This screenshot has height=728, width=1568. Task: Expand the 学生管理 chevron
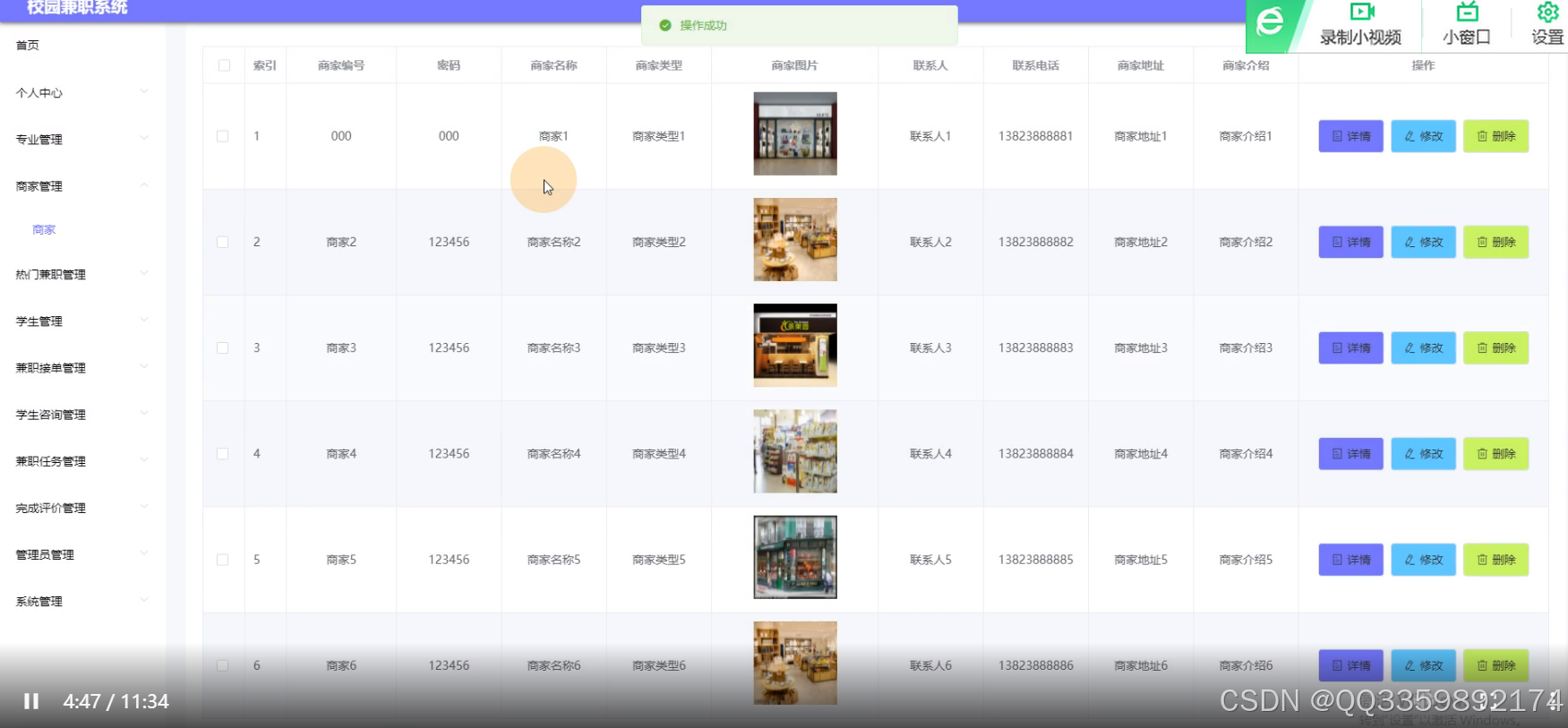click(144, 320)
